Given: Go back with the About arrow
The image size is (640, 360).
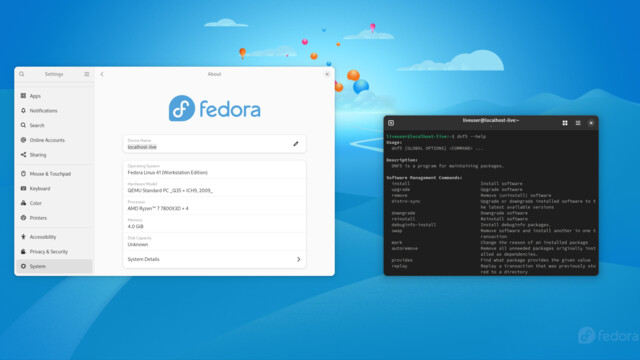Looking at the screenshot, I should tap(102, 74).
